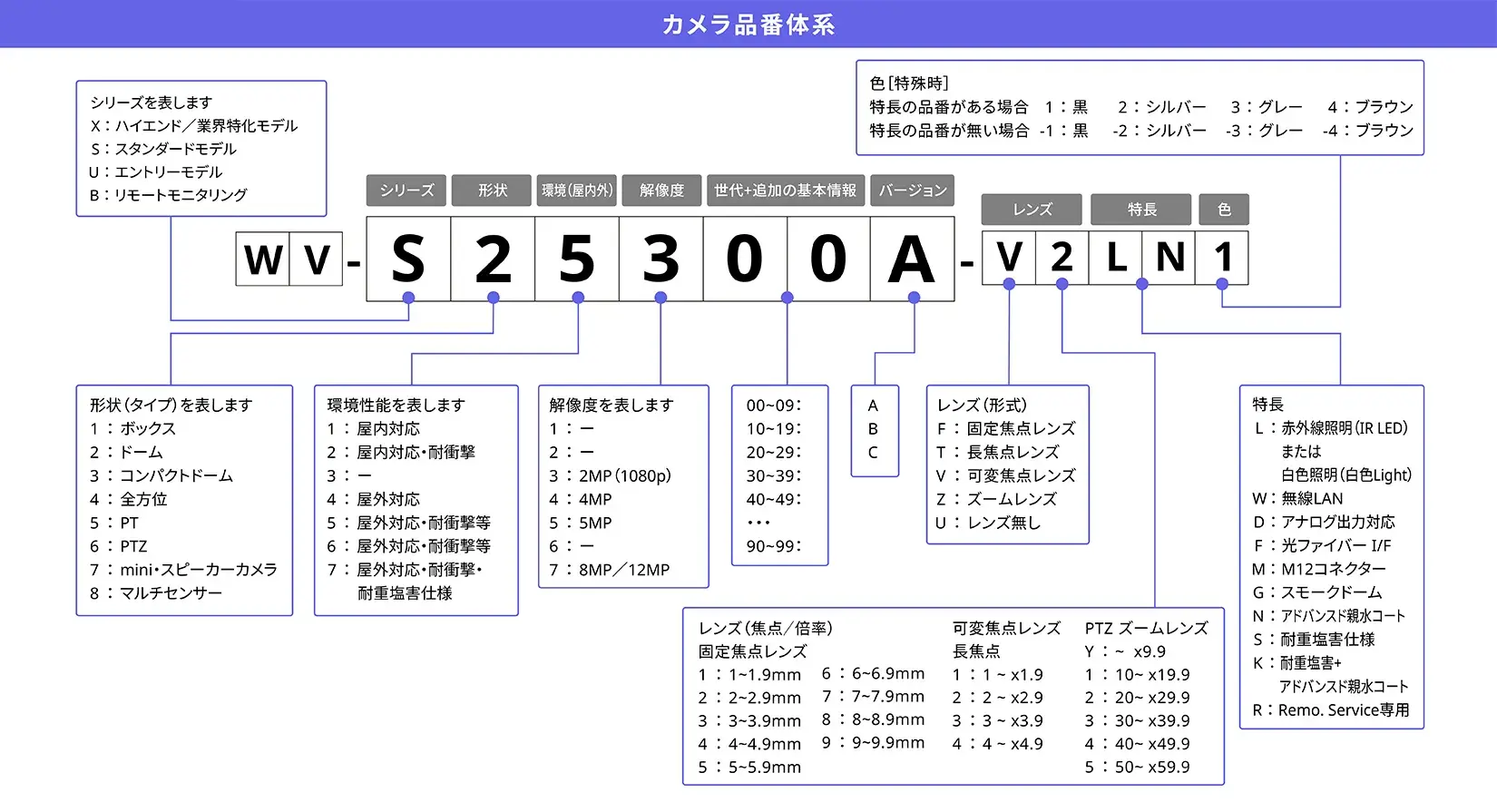Click 'D：アナログ出力対応' feature
Viewport: 1497px width, 812px height.
coord(1325,522)
